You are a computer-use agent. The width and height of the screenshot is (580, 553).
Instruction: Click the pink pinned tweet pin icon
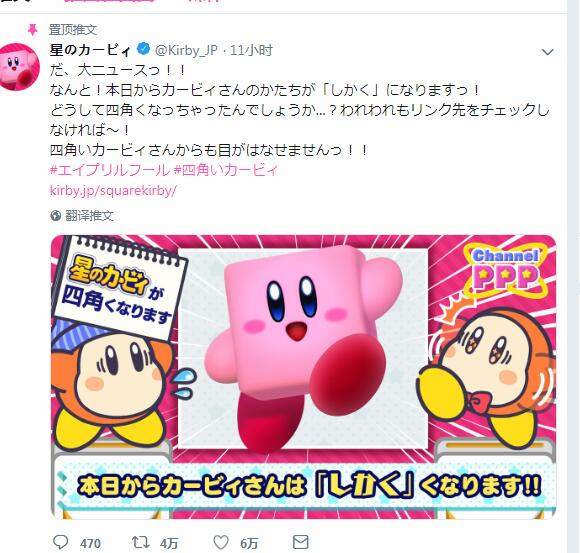(x=33, y=30)
